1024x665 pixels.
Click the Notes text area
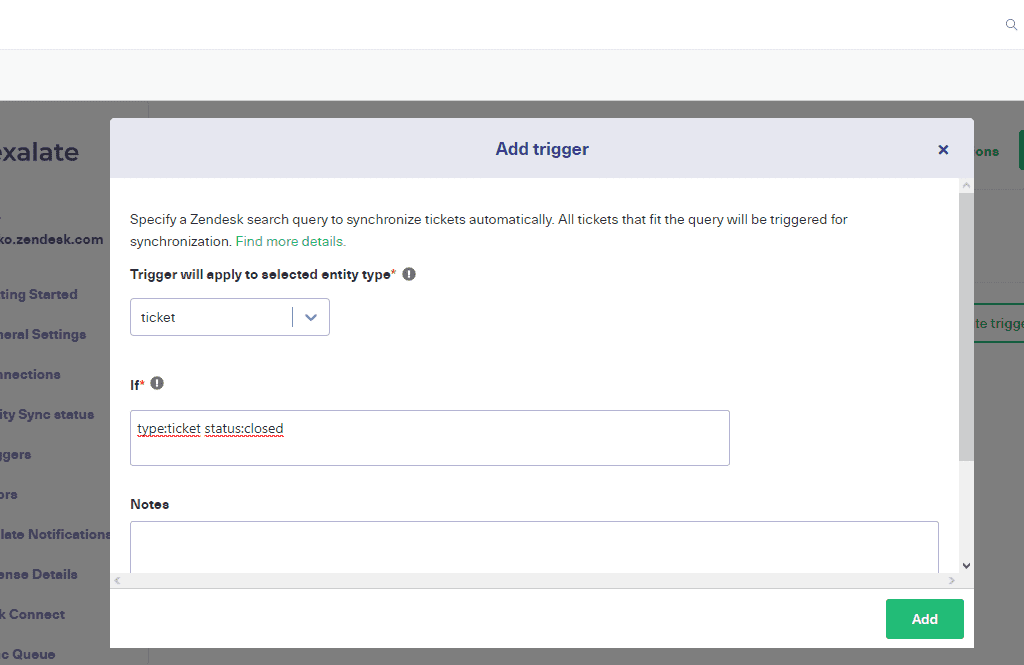pyautogui.click(x=534, y=547)
